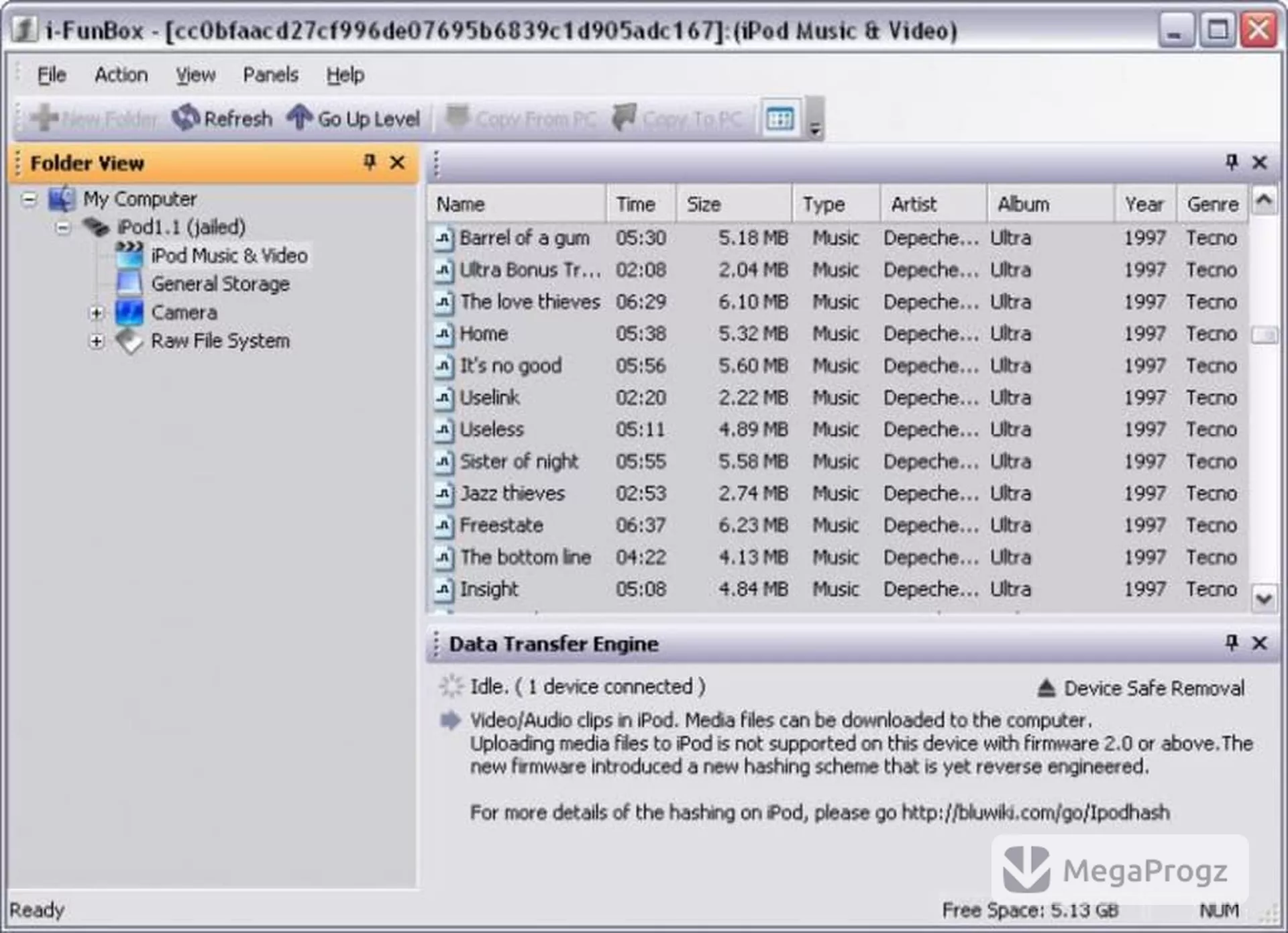Open the Action menu
The image size is (1288, 933).
[x=121, y=75]
